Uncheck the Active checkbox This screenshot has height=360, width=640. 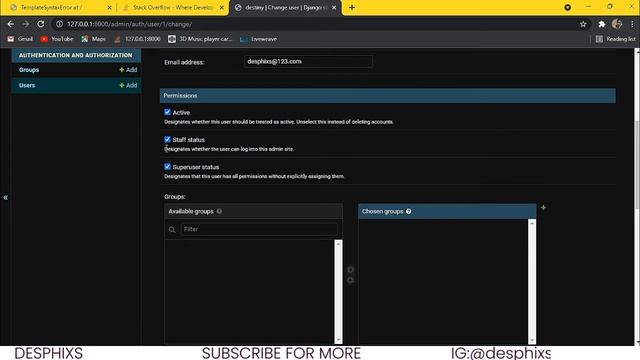pyautogui.click(x=167, y=112)
